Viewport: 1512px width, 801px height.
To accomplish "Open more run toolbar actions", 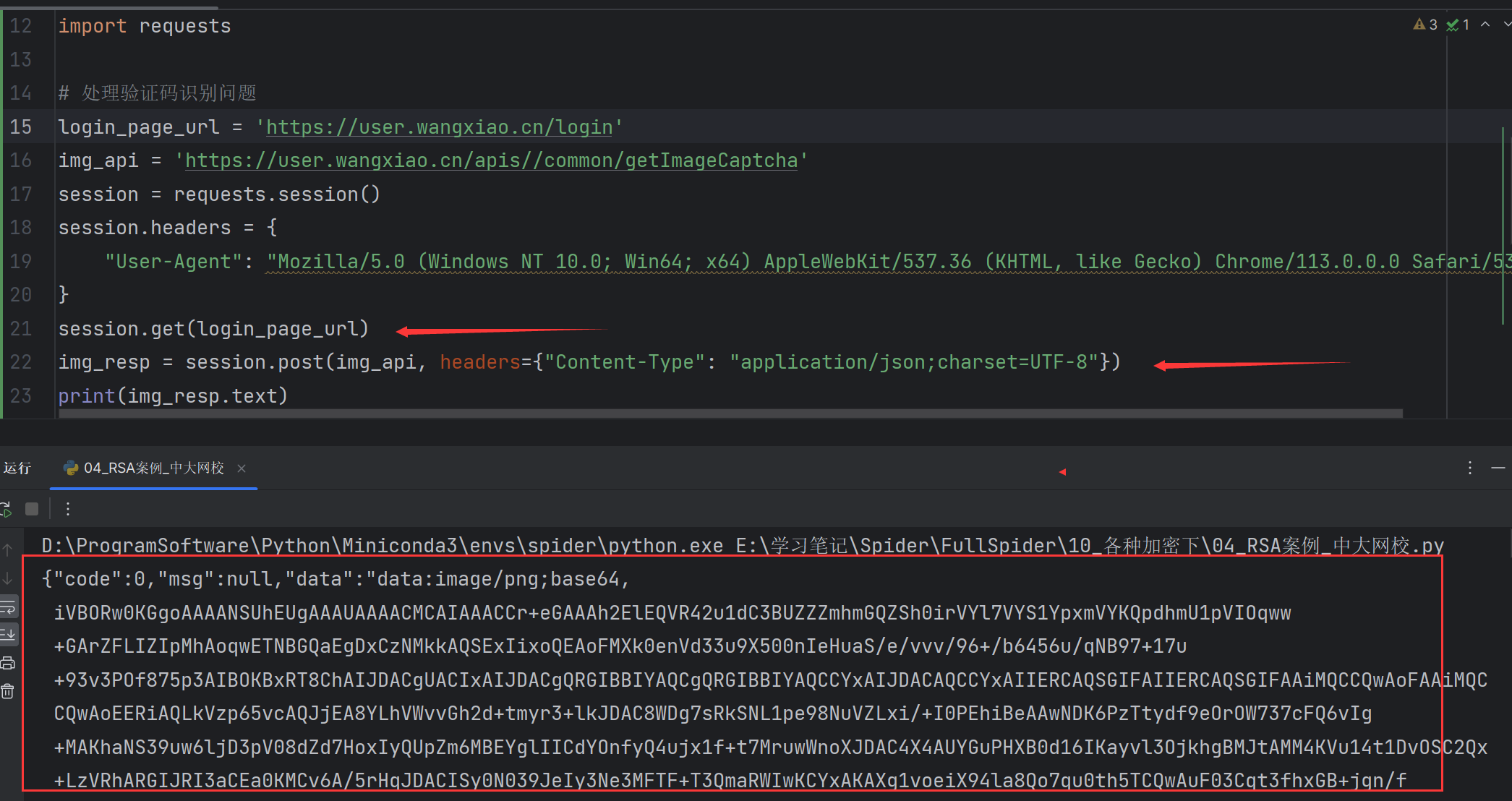I will click(x=68, y=510).
